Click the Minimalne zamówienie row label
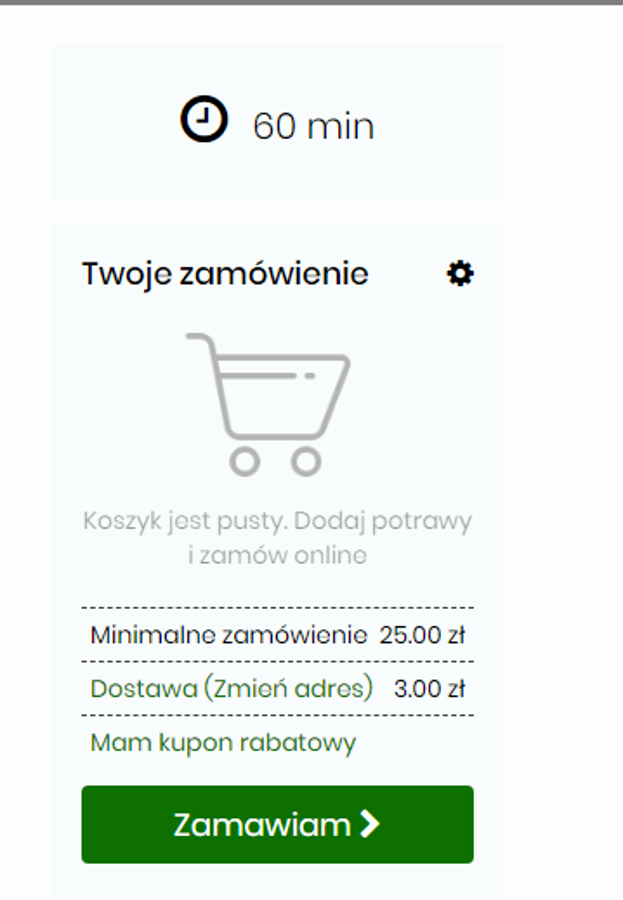The width and height of the screenshot is (623, 900). [229, 635]
